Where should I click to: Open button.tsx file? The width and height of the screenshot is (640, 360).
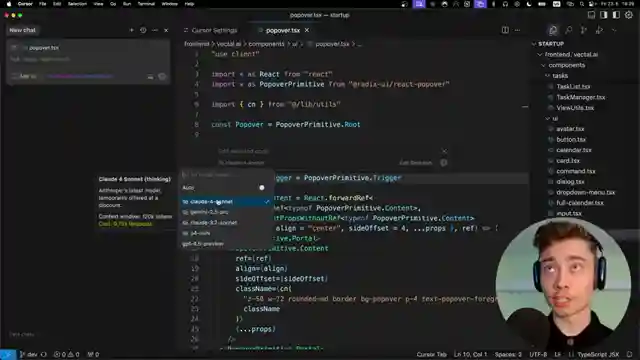[571, 140]
